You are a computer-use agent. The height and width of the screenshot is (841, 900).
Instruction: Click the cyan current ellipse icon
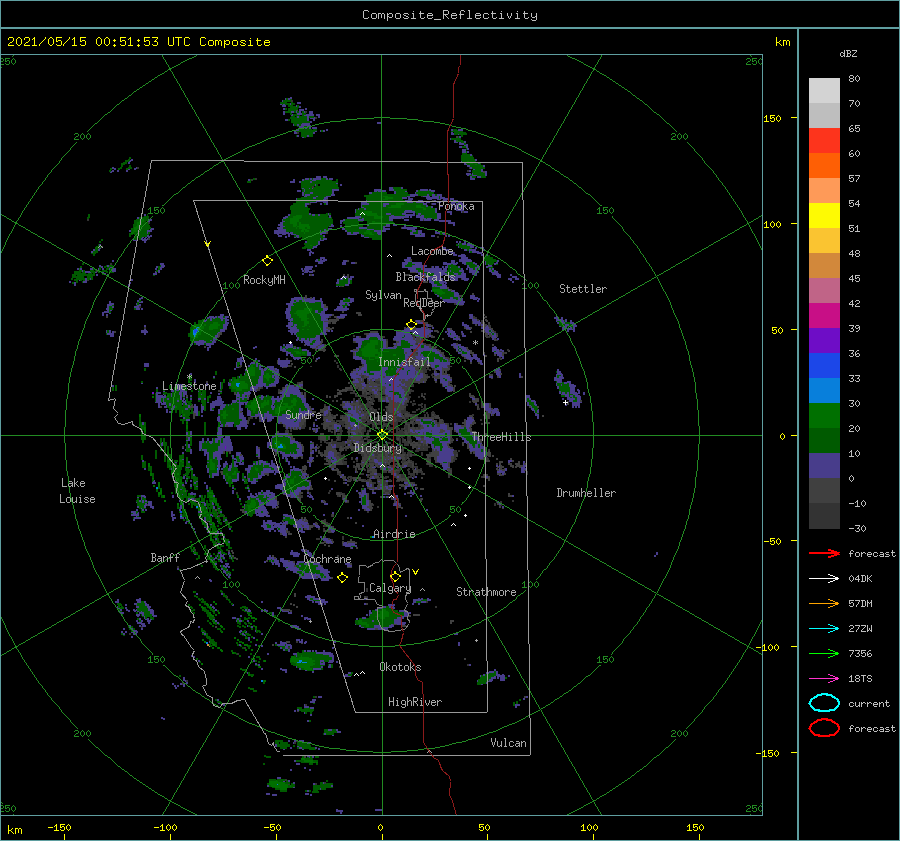(x=824, y=703)
